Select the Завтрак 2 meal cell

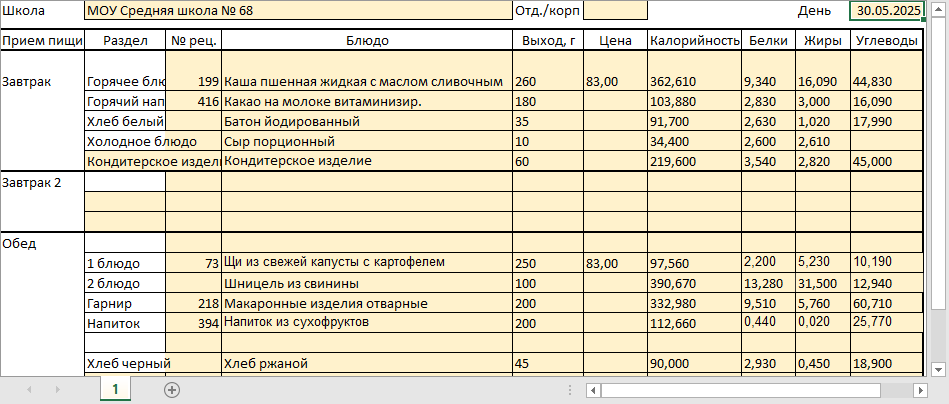point(42,183)
